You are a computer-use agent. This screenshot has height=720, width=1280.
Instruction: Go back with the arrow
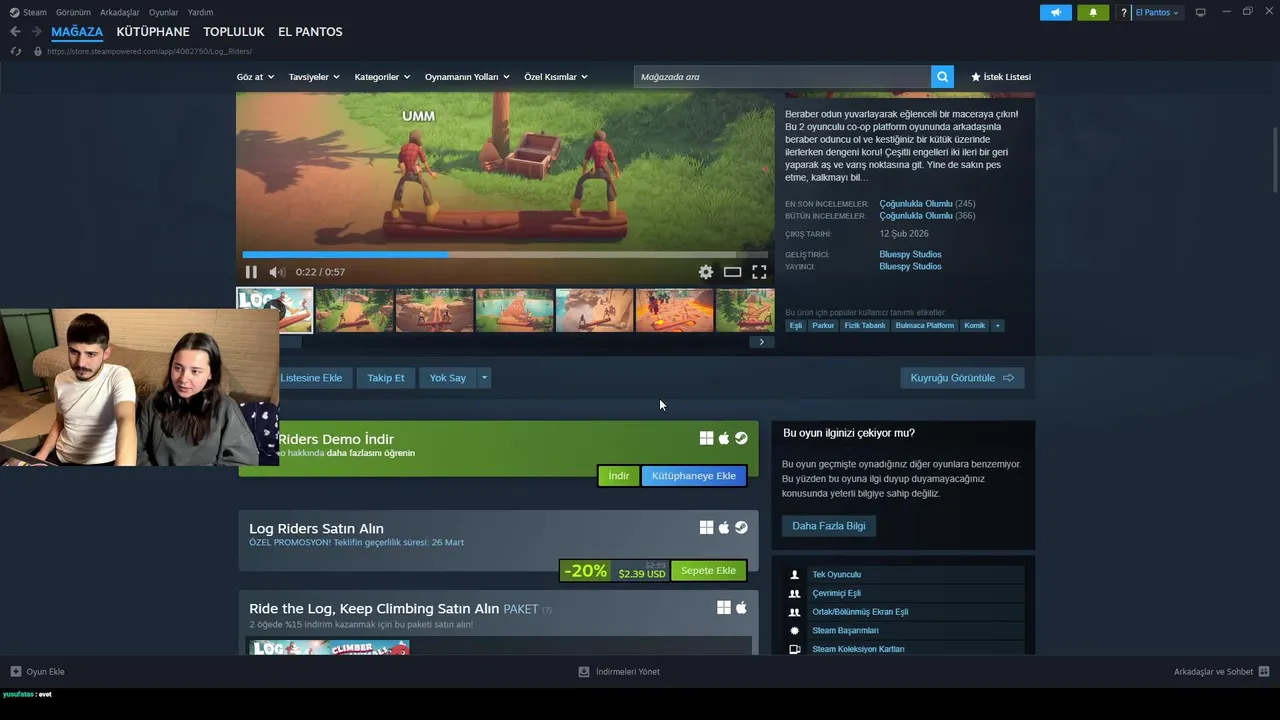[15, 32]
